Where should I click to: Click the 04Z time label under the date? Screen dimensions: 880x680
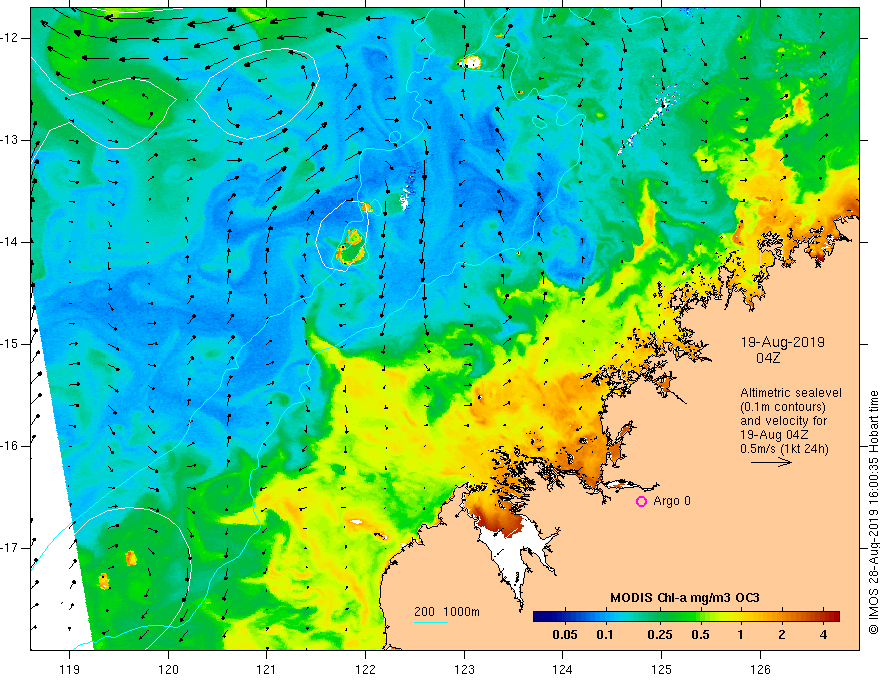coord(768,358)
